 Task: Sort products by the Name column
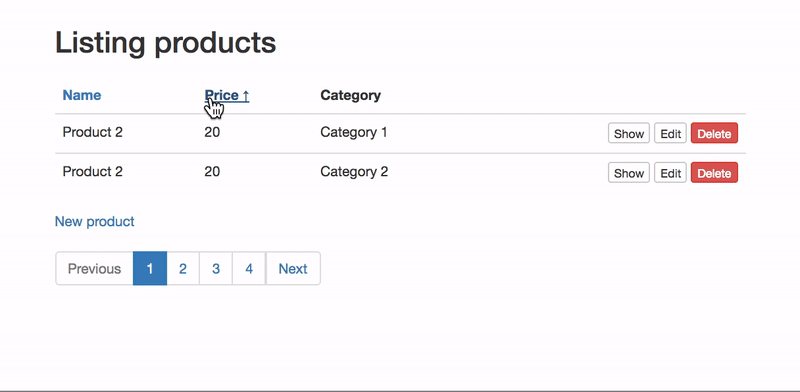pyautogui.click(x=82, y=95)
